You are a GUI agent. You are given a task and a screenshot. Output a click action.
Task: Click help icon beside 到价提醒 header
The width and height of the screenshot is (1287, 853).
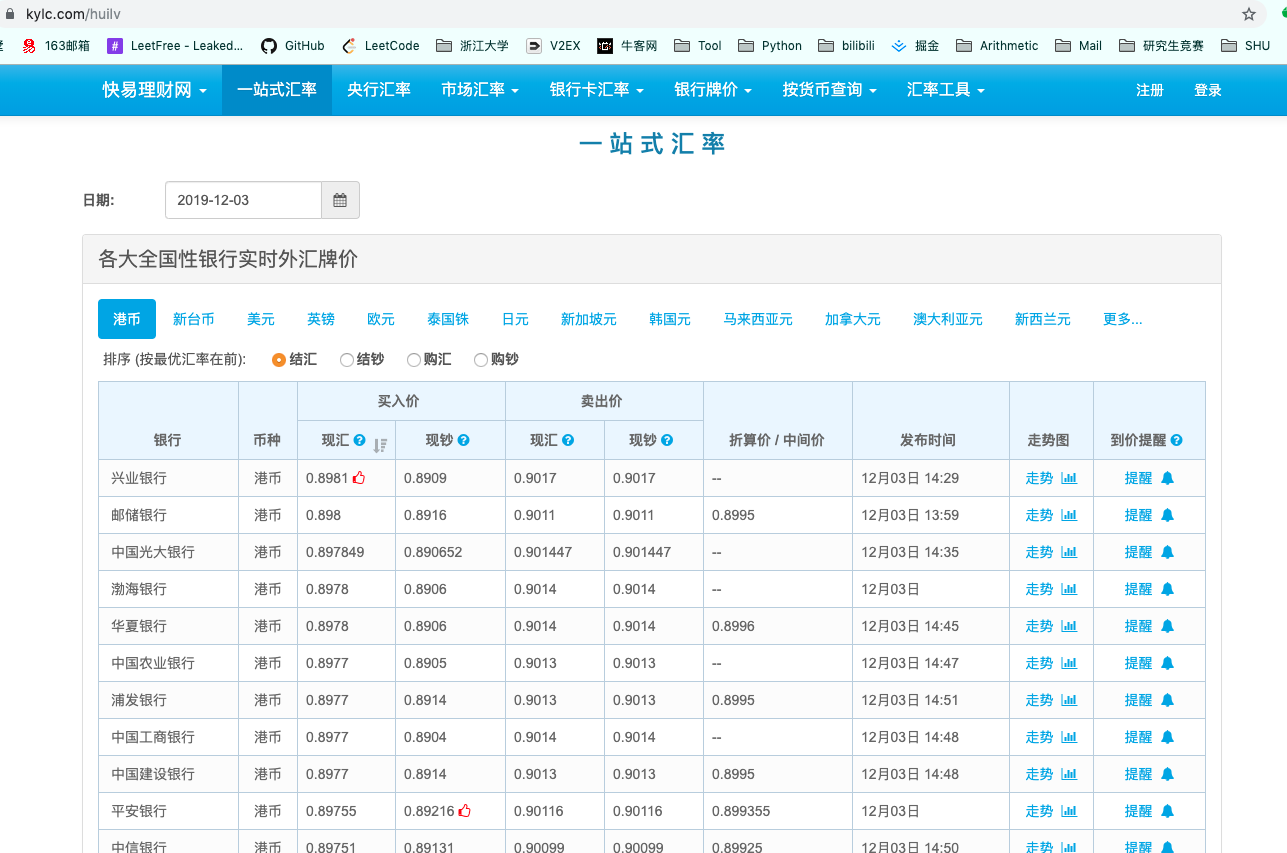pos(1176,440)
